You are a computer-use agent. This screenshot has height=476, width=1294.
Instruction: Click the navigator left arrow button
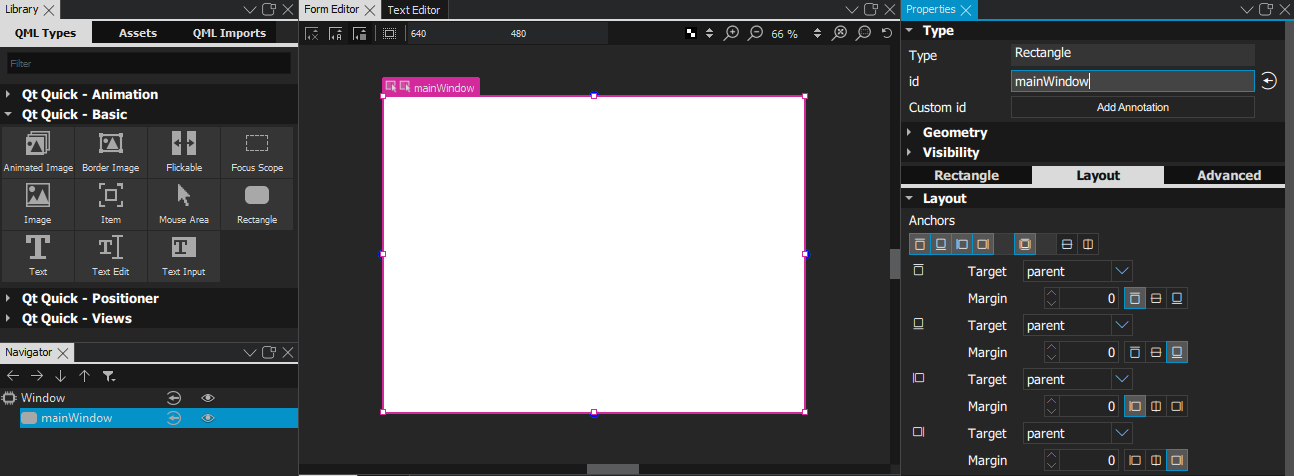point(13,376)
